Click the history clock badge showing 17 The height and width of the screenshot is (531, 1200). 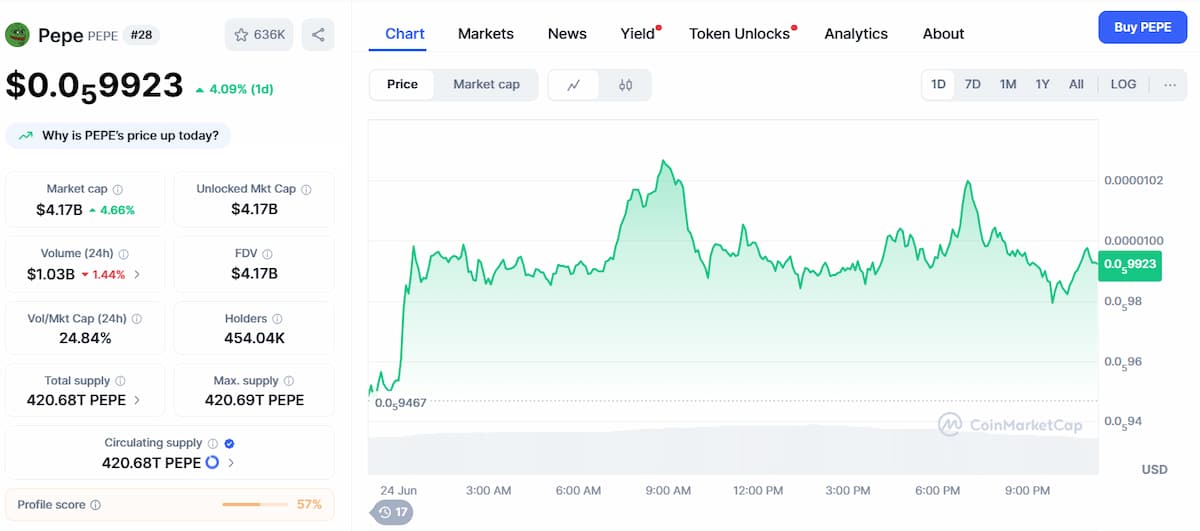pos(392,512)
